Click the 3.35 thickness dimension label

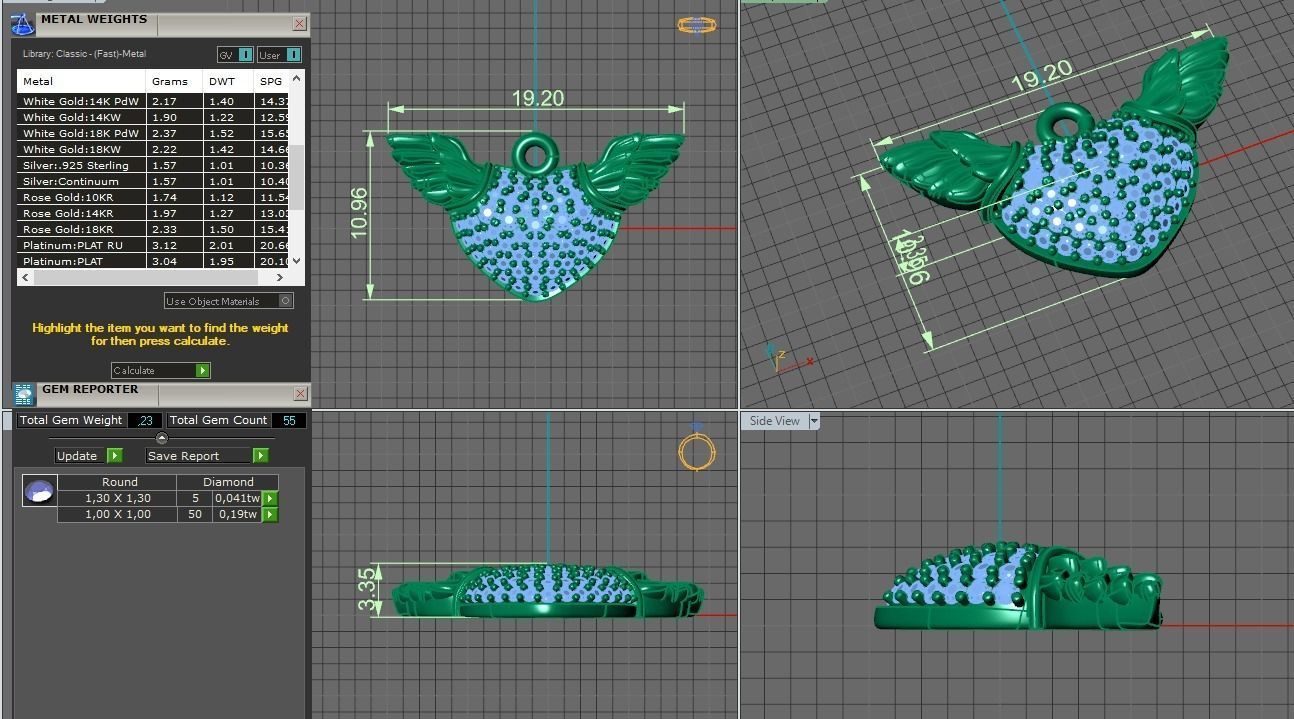pos(368,591)
